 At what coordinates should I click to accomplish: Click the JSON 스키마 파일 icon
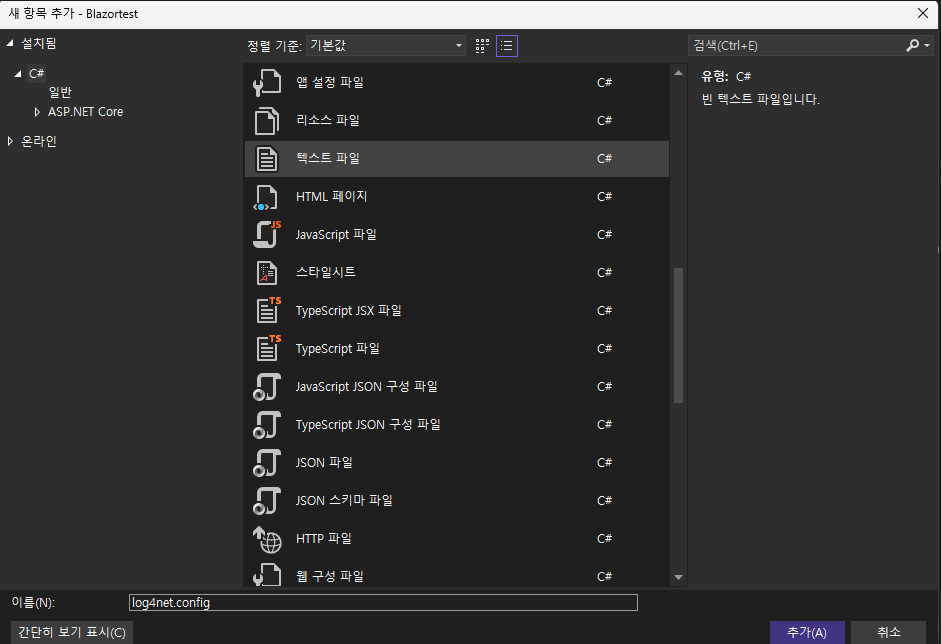tap(267, 501)
